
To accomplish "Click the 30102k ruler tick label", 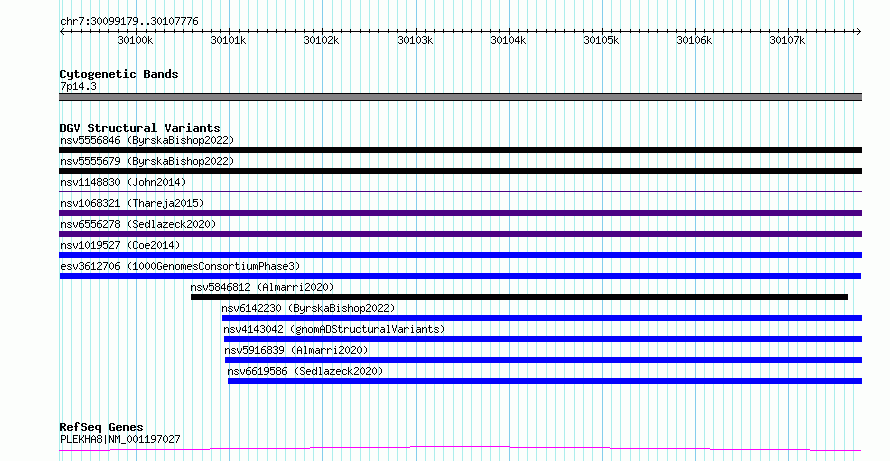I will [321, 40].
